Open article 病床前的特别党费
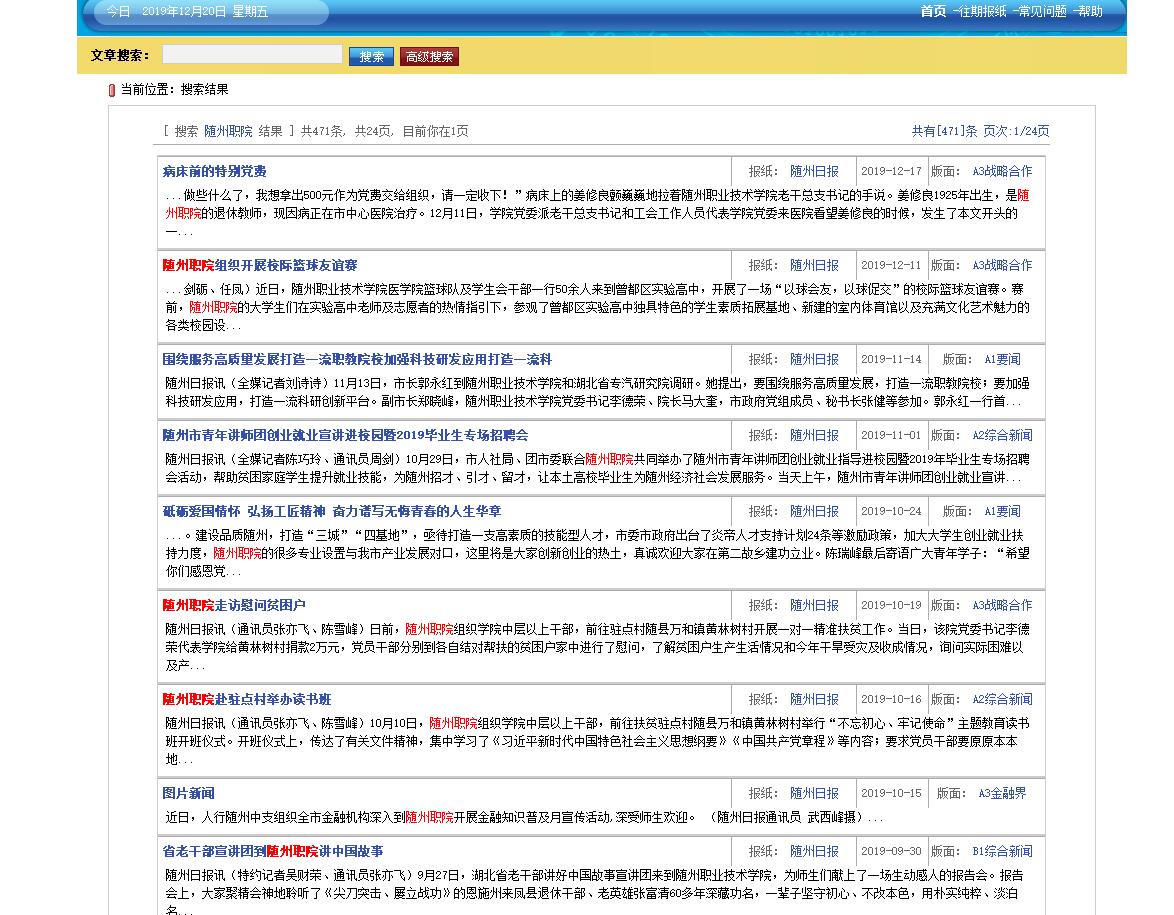This screenshot has width=1174, height=915. coord(214,172)
